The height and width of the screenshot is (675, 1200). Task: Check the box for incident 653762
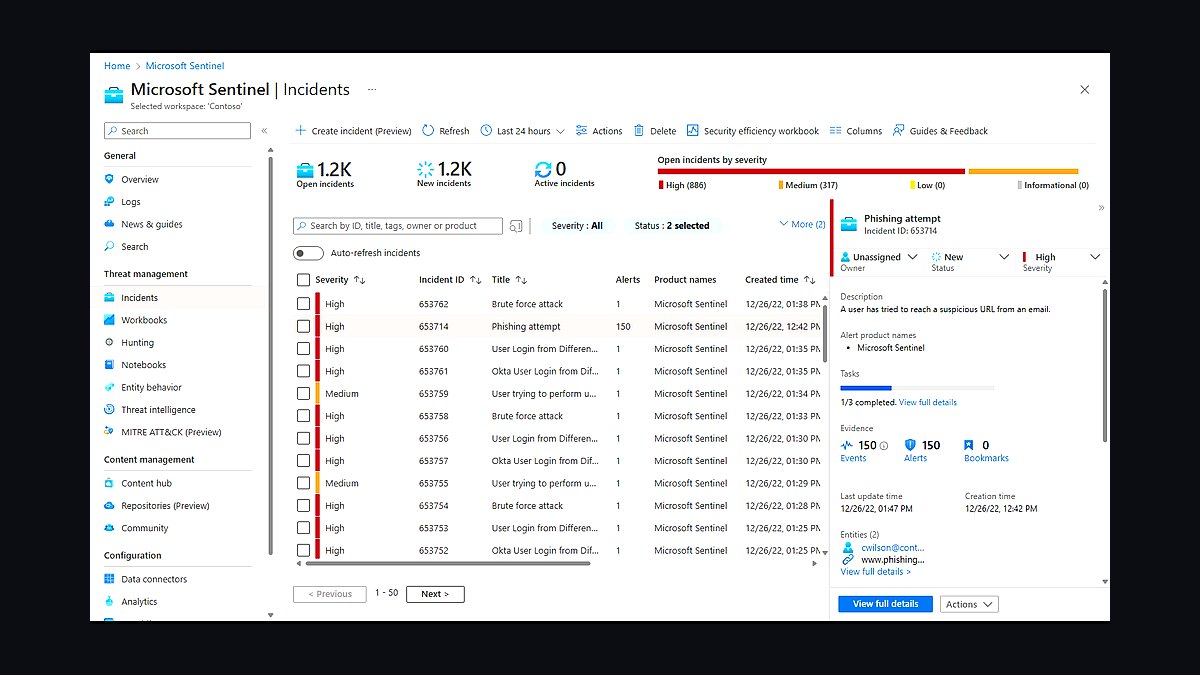304,304
